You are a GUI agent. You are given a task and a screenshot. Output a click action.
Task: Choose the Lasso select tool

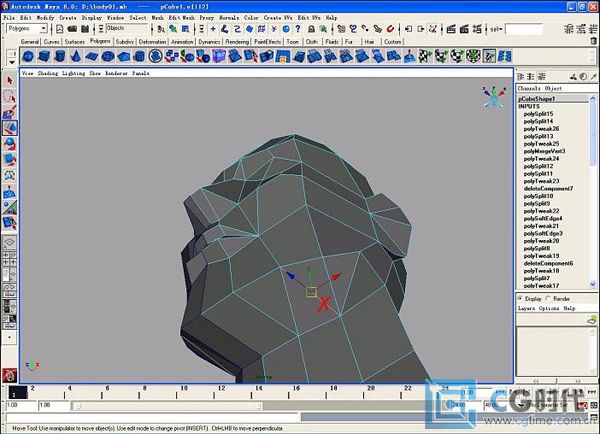click(x=10, y=96)
